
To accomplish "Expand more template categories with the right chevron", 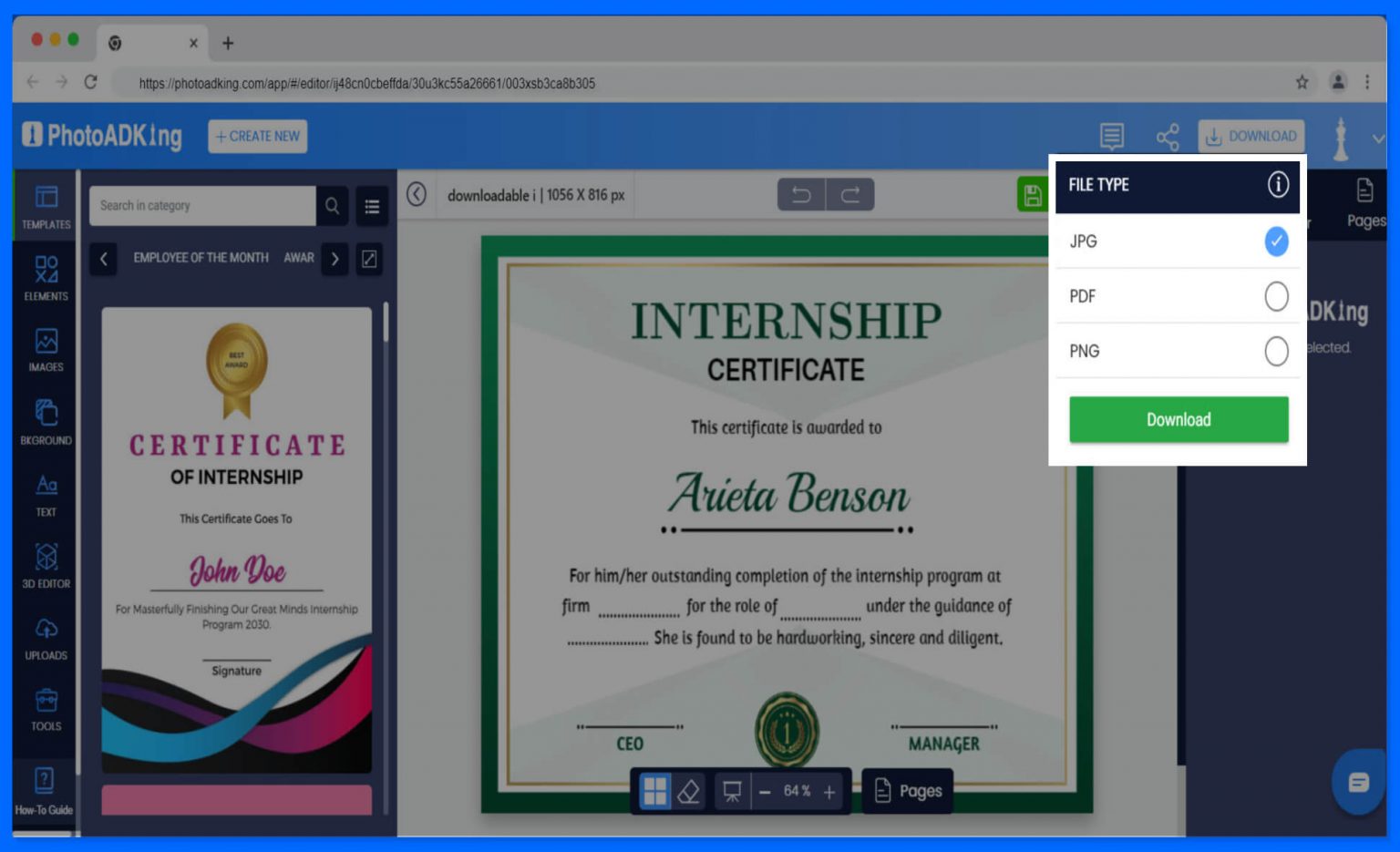I will click(x=334, y=259).
